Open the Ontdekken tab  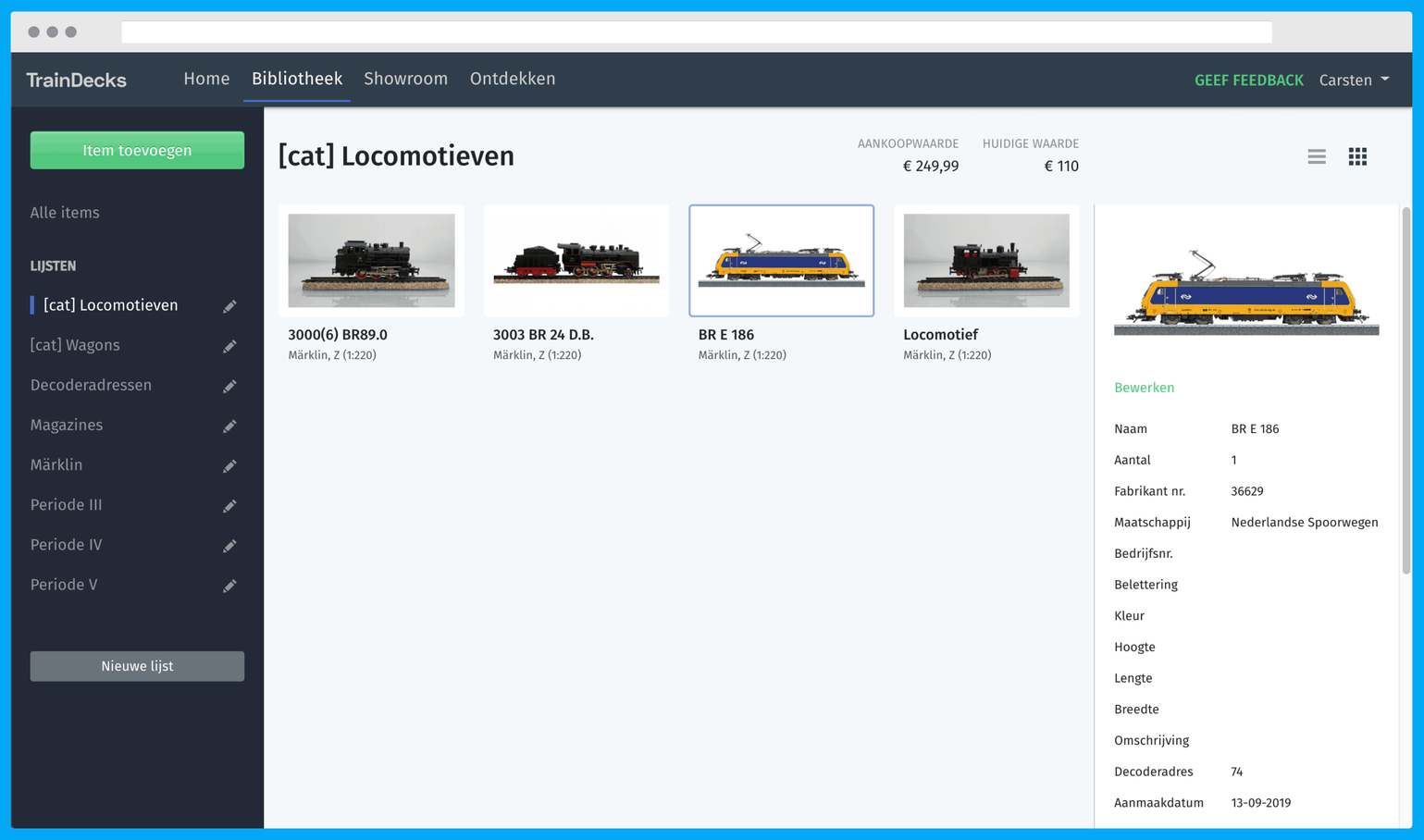click(x=512, y=80)
